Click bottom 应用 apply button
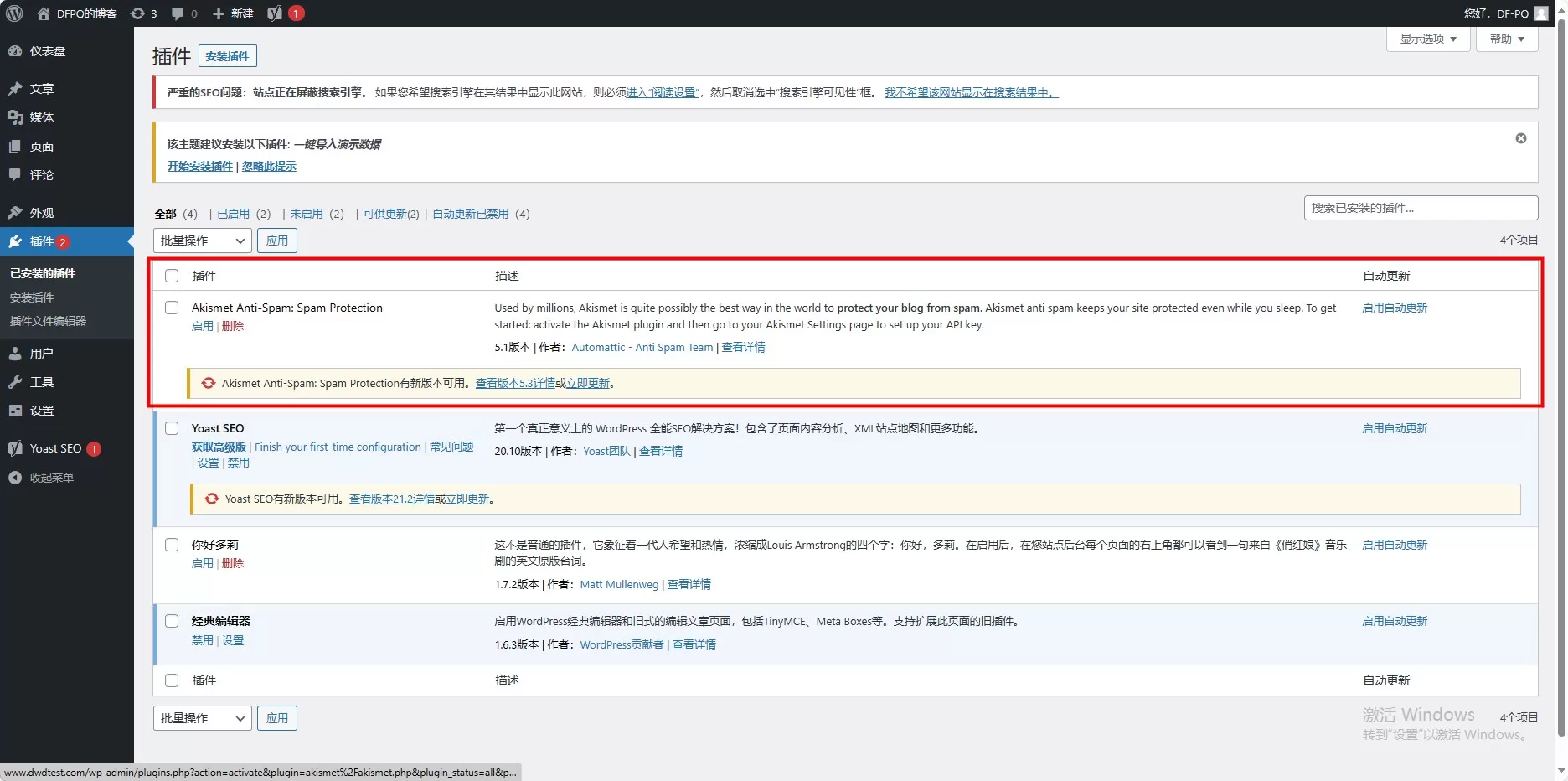The image size is (1568, 781). (277, 718)
